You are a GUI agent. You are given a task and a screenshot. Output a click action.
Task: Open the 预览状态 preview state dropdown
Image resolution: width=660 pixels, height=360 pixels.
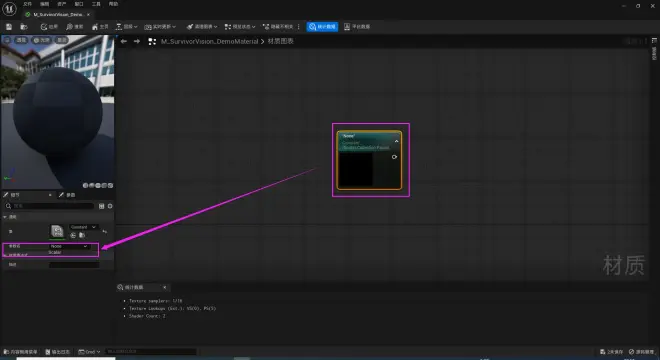click(240, 27)
